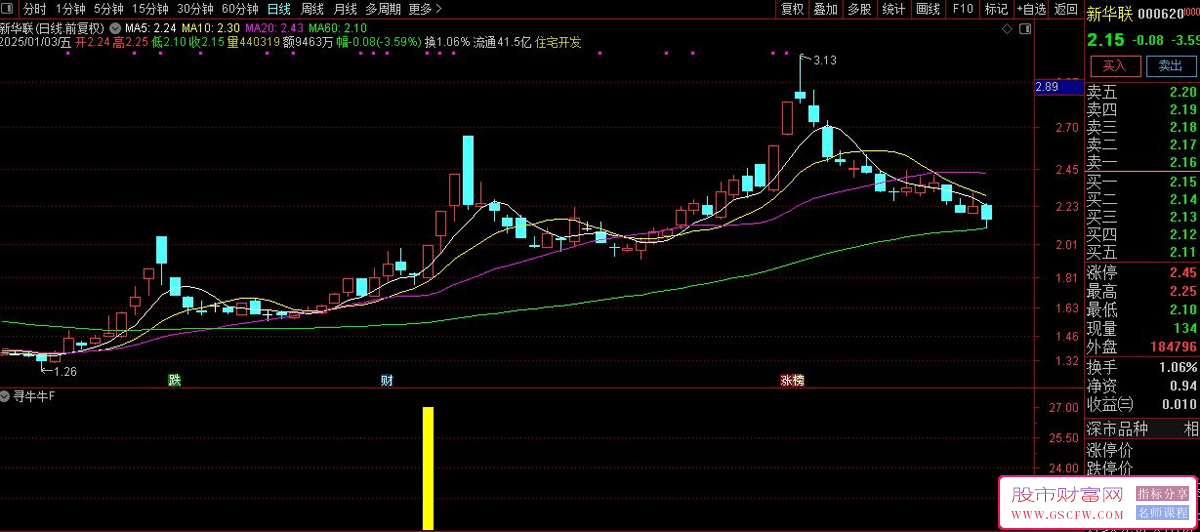Image resolution: width=1200 pixels, height=532 pixels.
Task: Open F10 company information
Action: [x=962, y=9]
